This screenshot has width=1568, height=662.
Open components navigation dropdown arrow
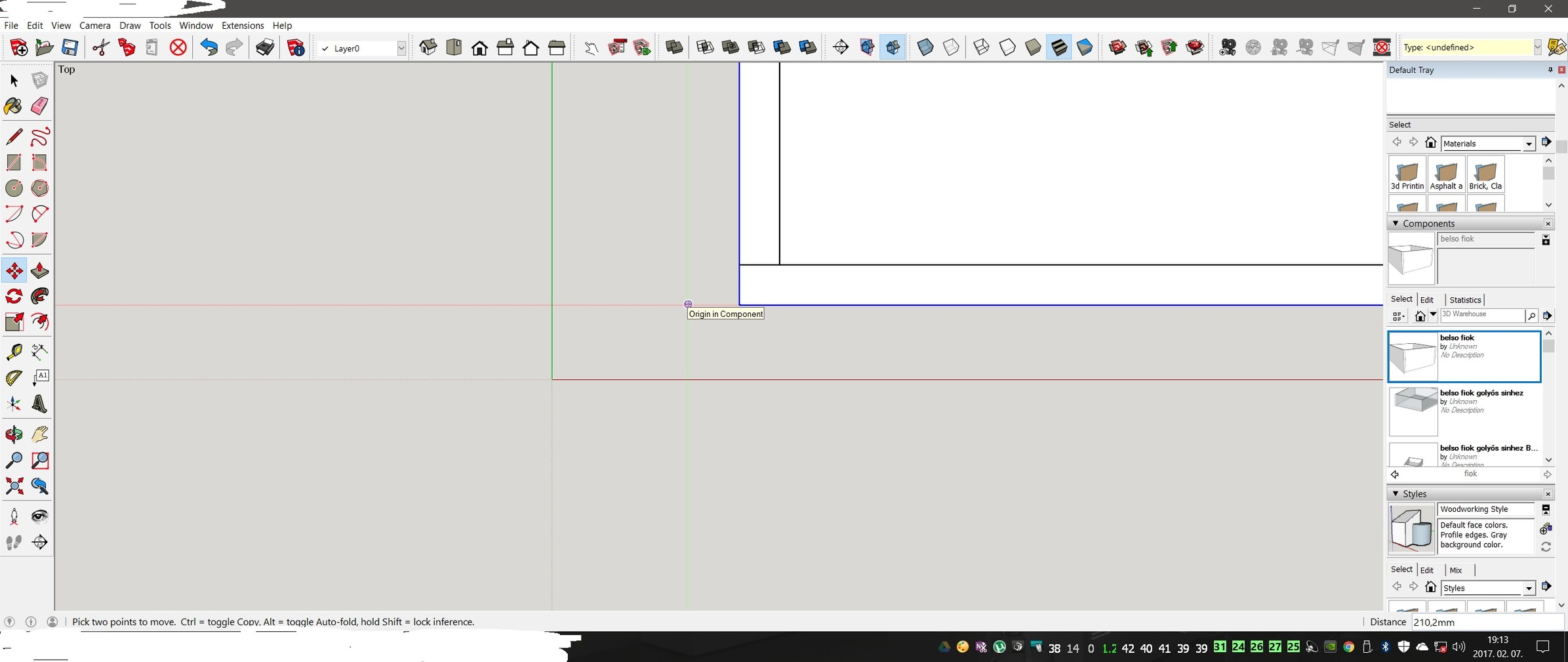tap(1434, 315)
